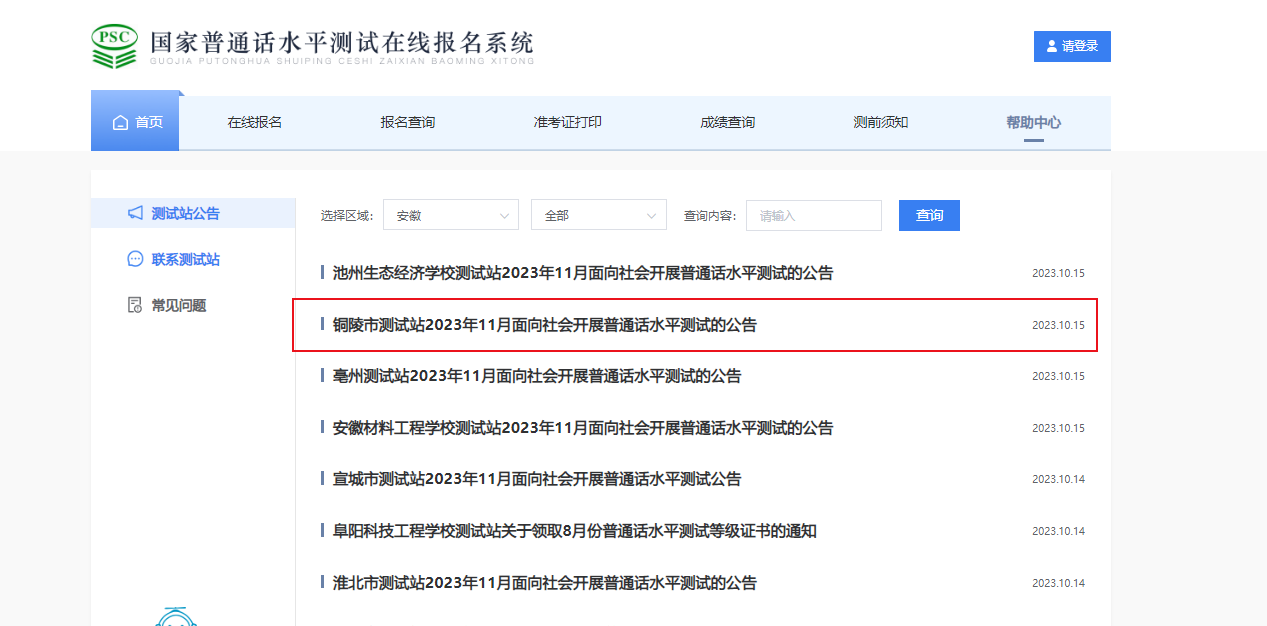
Task: Expand the 安徽 region dropdown
Action: pyautogui.click(x=450, y=215)
